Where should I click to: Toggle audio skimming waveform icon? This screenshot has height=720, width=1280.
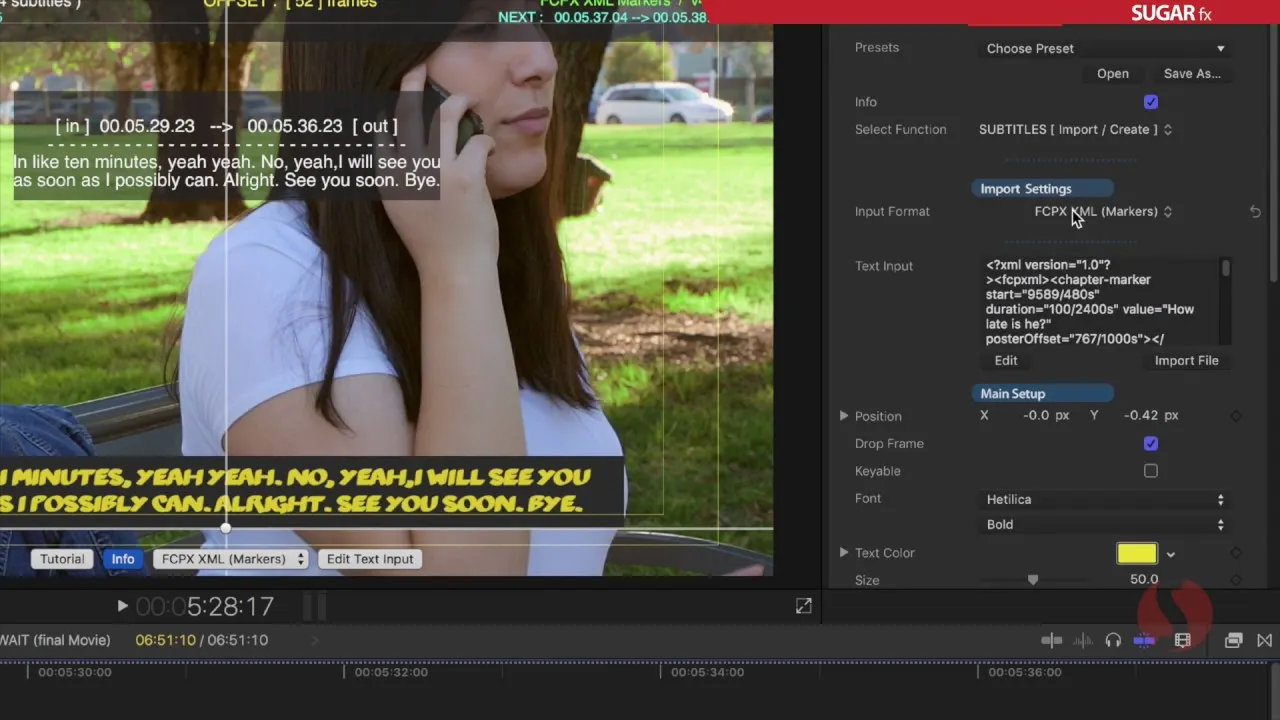[1083, 640]
